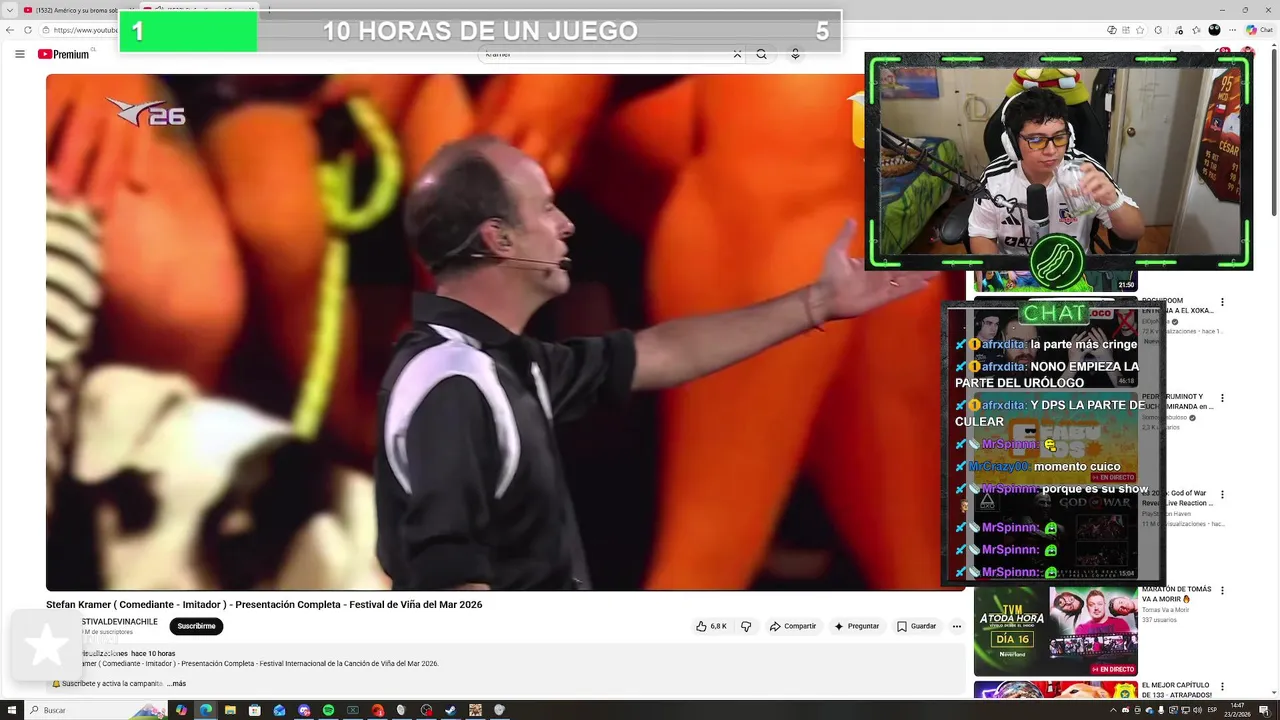This screenshot has width=1280, height=720.
Task: Open the Windows notification center icon
Action: point(1264,710)
